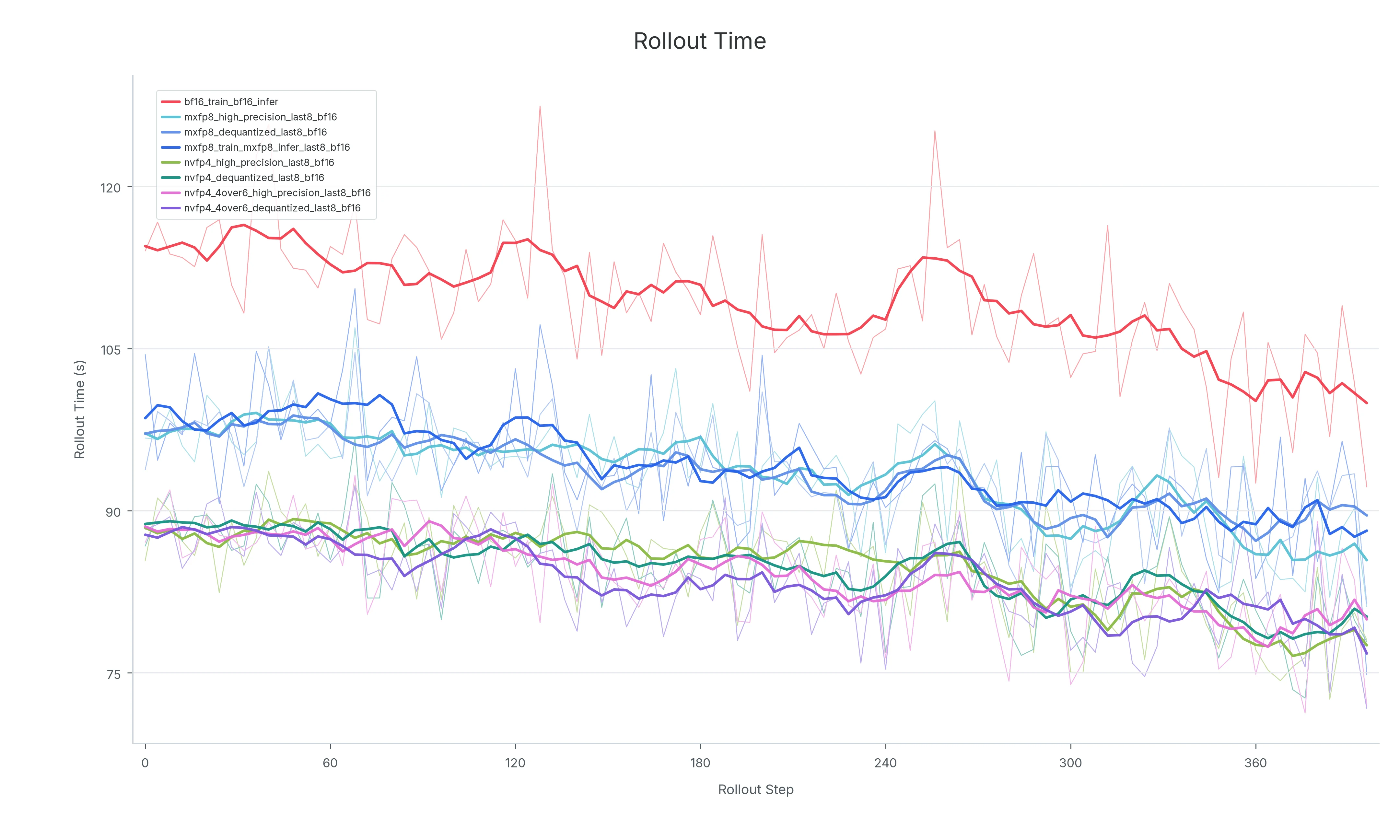Viewport: 1400px width, 840px height.
Task: Toggle mxfp8_high_precision_last8_bf16 legend entry
Action: point(249,117)
